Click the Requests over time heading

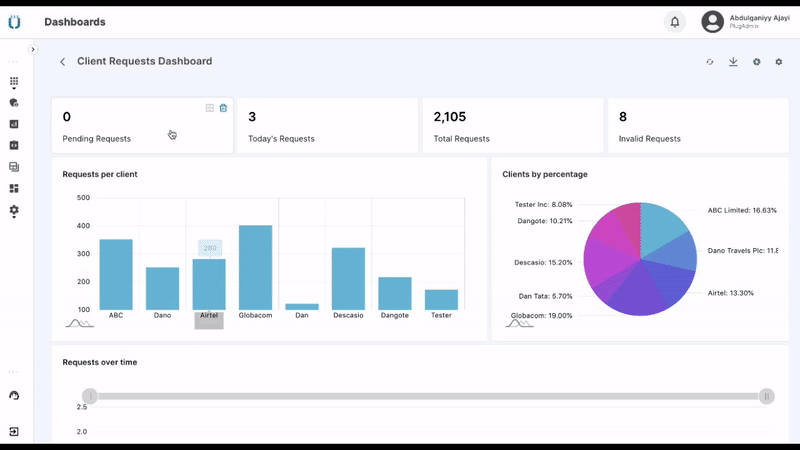click(x=99, y=362)
